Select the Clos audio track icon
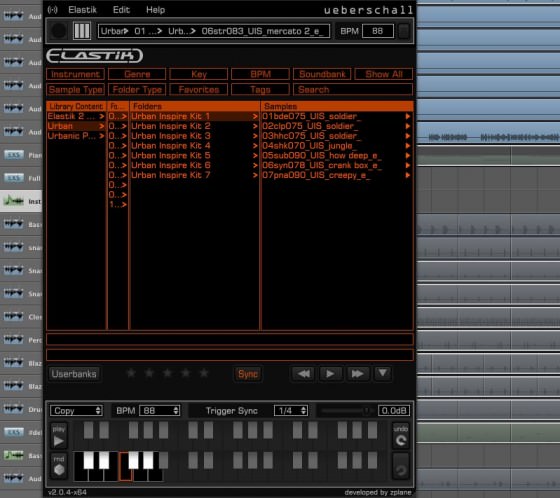Screen dimensions: 560x498 point(14,317)
